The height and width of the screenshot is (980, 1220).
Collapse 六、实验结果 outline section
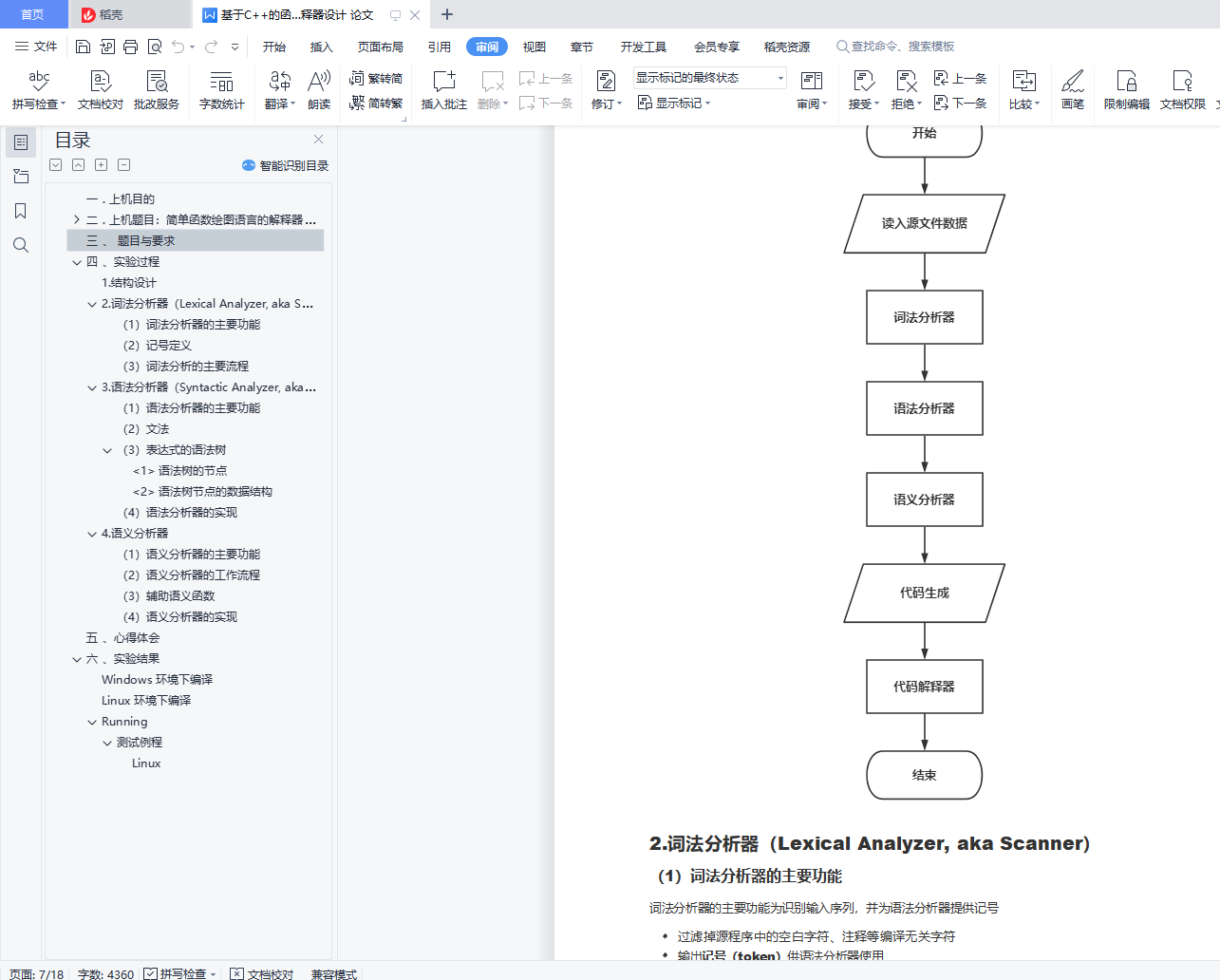coord(77,659)
